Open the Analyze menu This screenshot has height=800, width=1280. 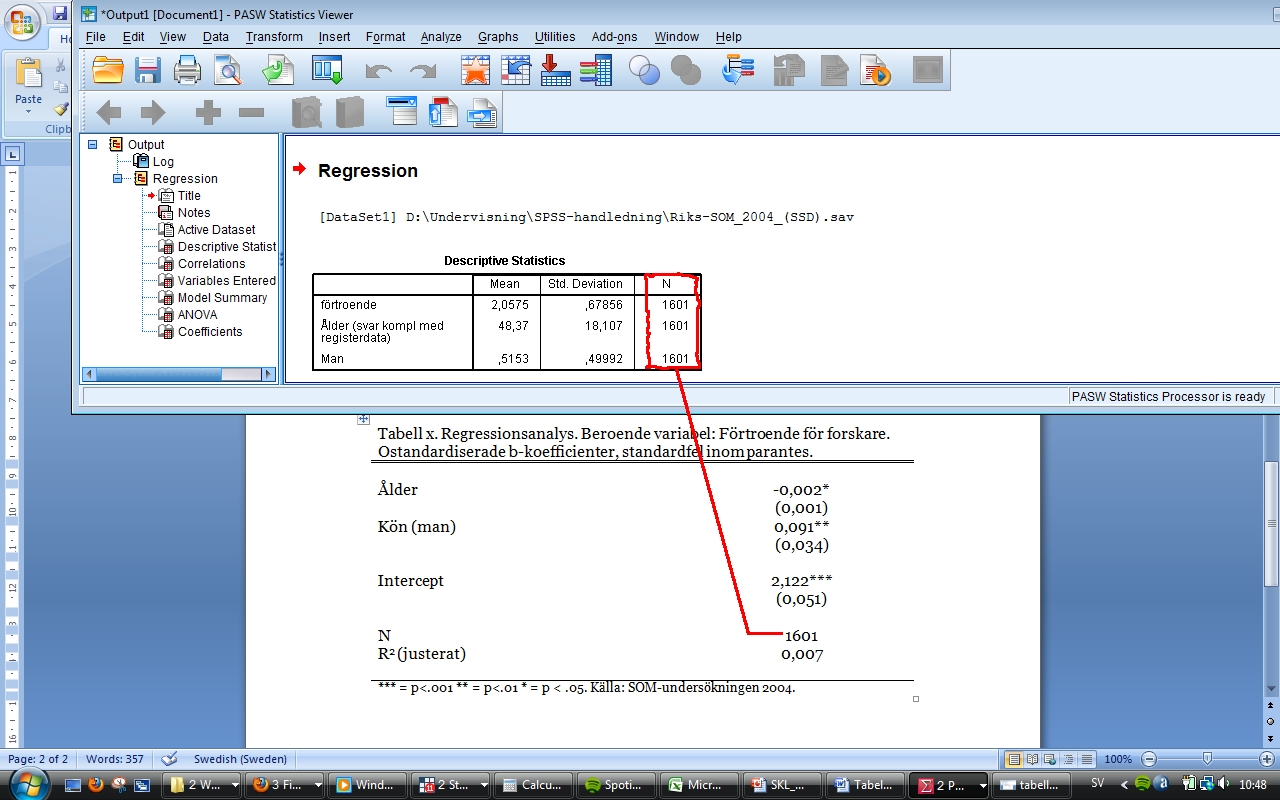click(x=440, y=37)
